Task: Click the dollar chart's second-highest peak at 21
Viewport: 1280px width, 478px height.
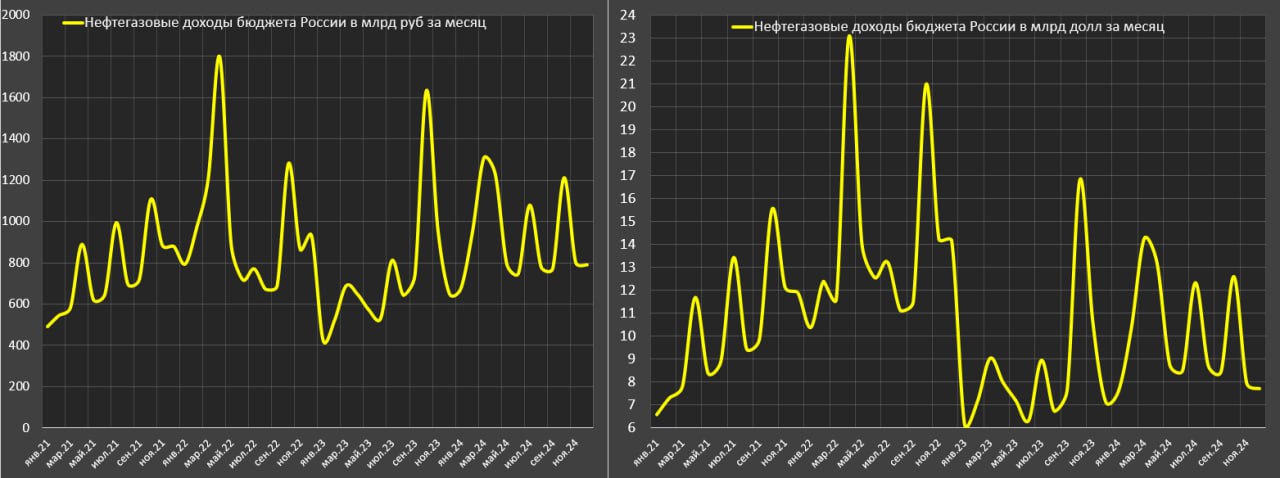Action: (926, 84)
